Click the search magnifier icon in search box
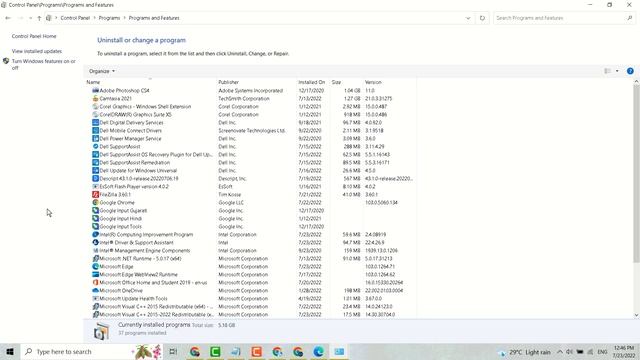 point(629,18)
